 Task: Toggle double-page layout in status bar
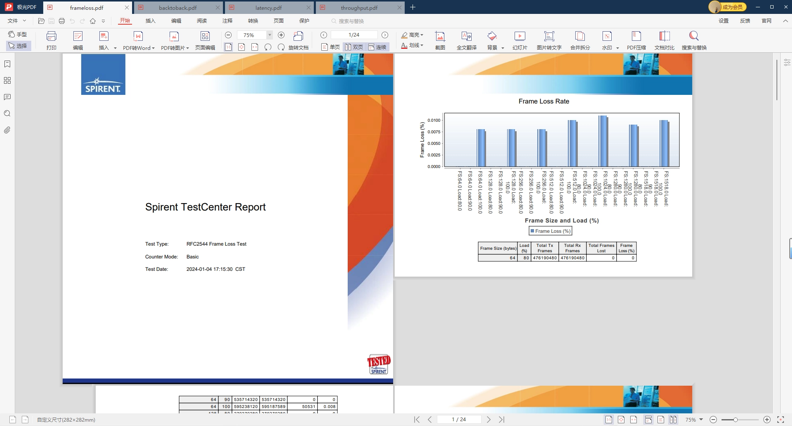(x=673, y=419)
